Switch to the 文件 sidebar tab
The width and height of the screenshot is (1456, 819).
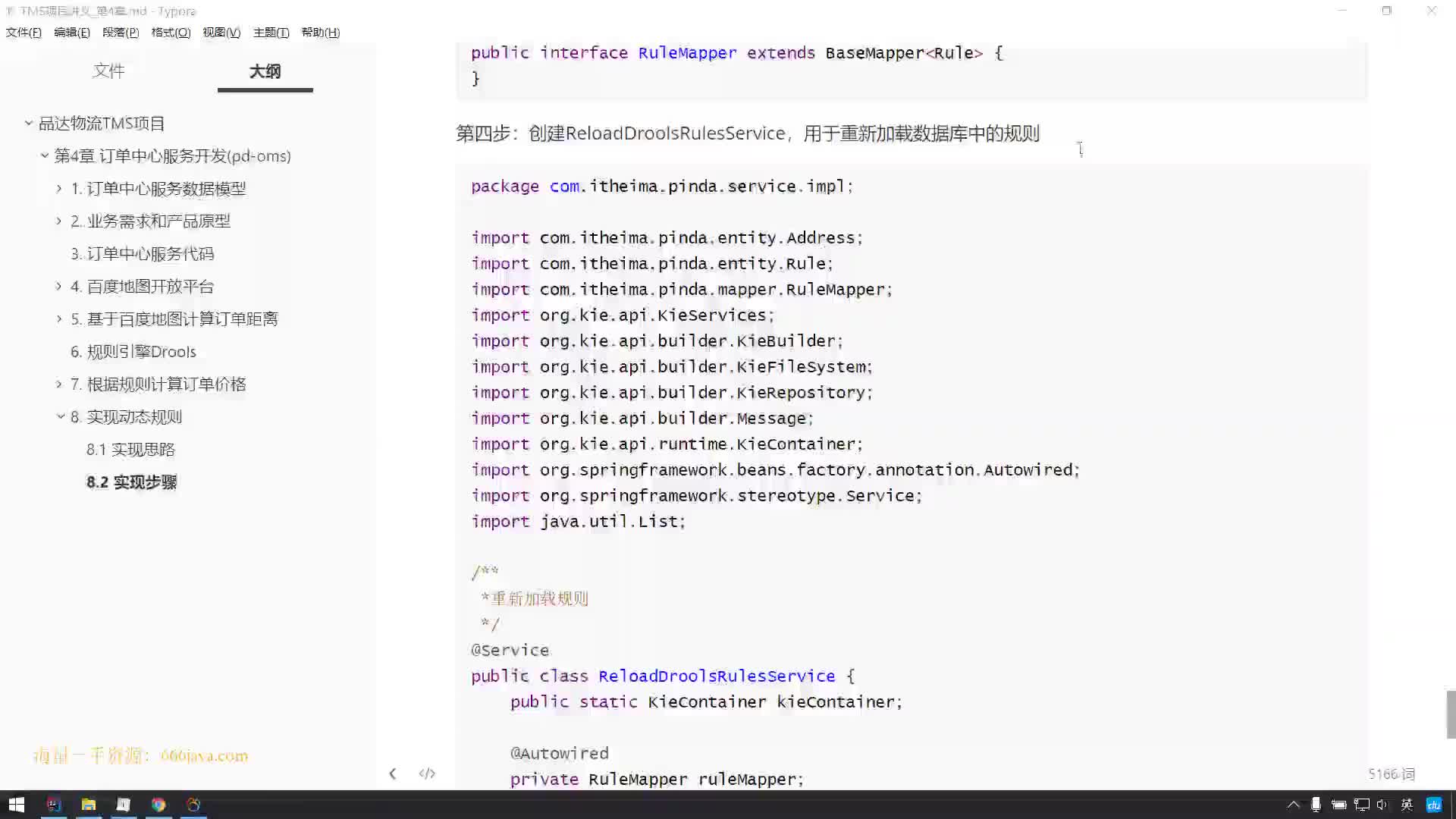tap(108, 71)
